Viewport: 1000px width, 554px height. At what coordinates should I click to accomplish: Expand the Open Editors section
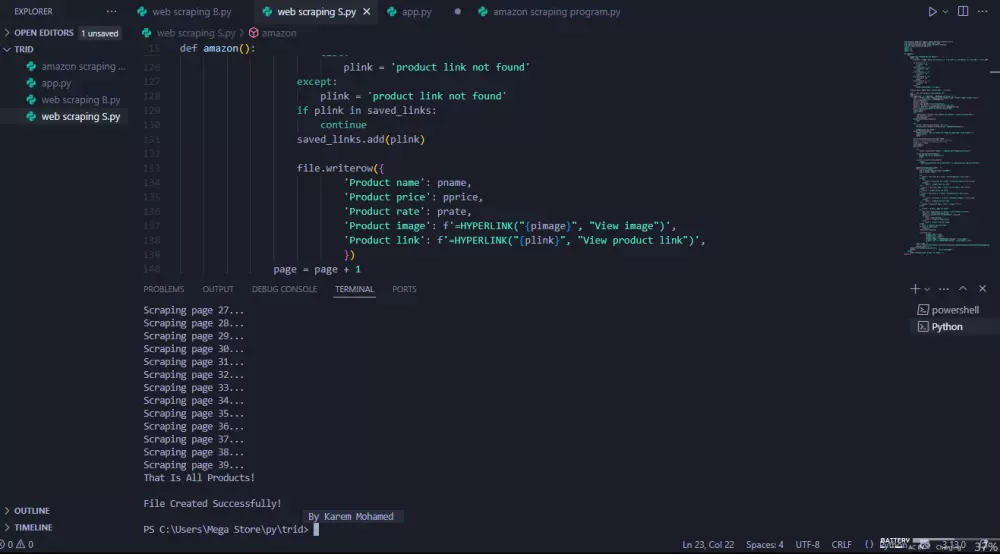[x=43, y=33]
